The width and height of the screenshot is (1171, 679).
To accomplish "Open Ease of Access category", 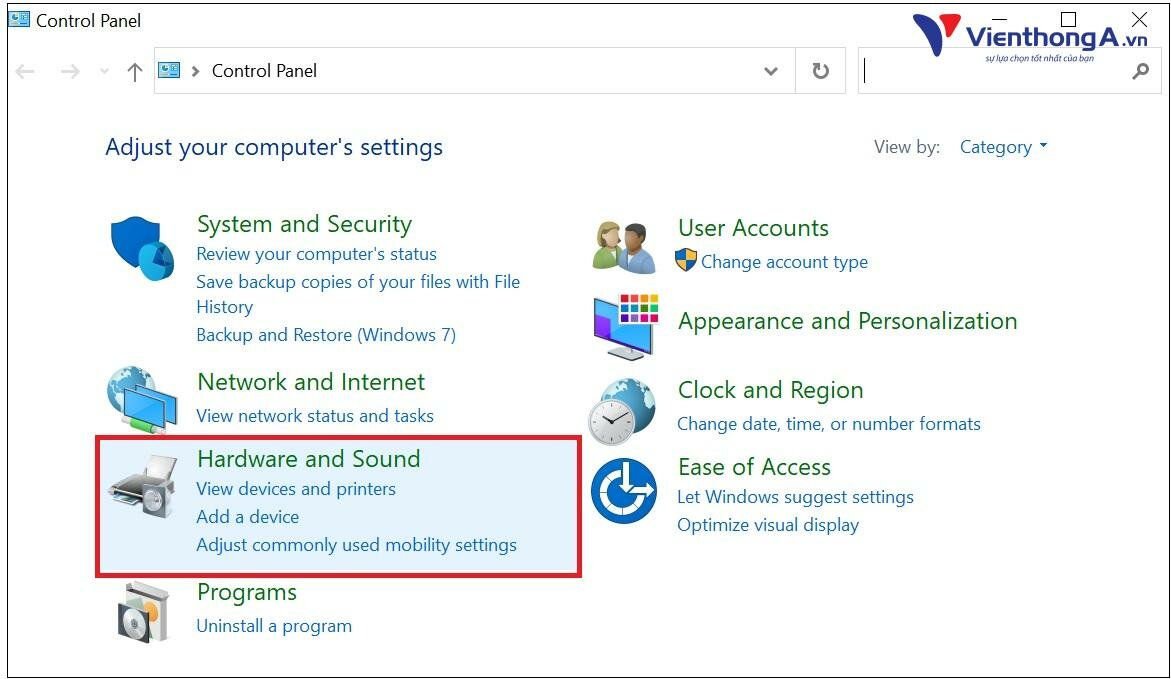I will (x=754, y=467).
